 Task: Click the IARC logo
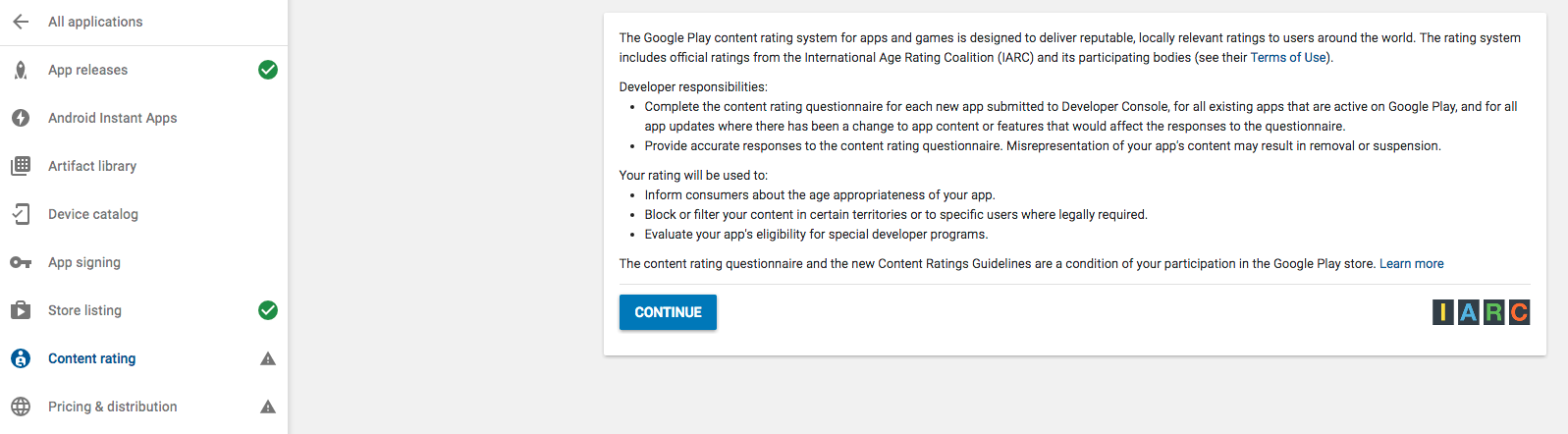click(x=1481, y=312)
